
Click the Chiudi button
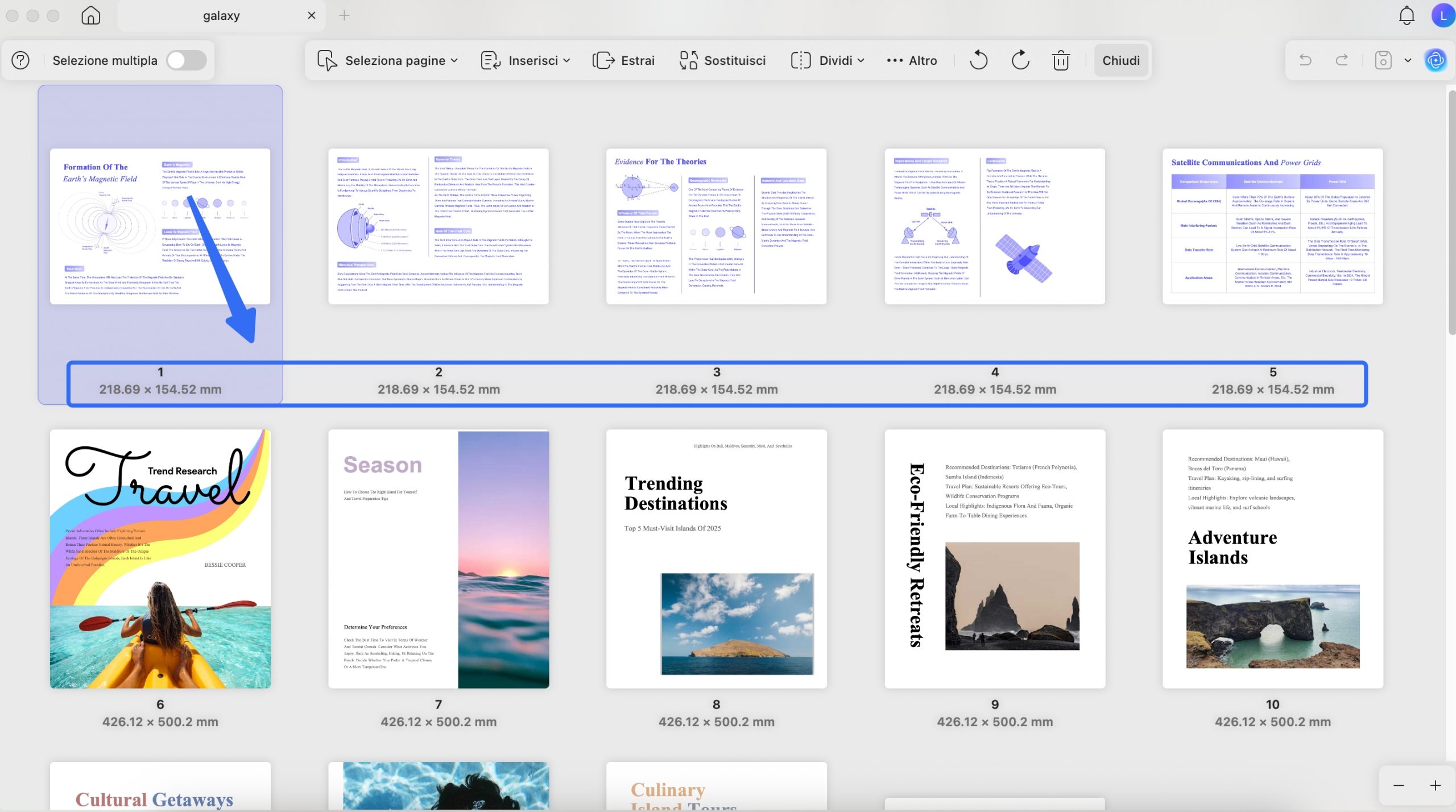[x=1120, y=60]
